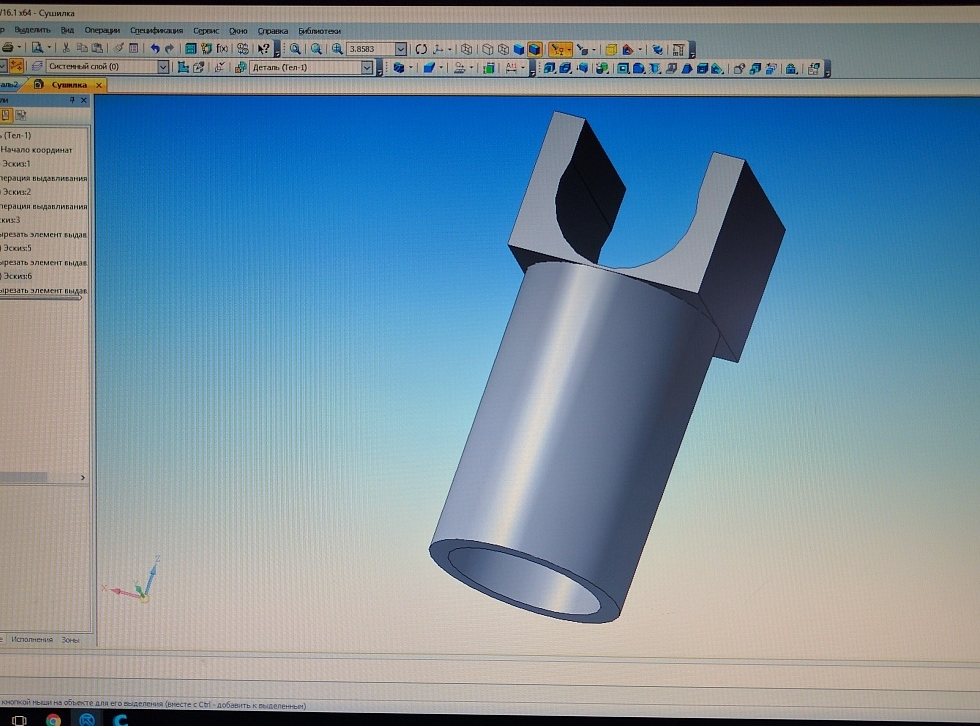Switch to the Исполнения tab
Screen dimensions: 980x726
32,640
